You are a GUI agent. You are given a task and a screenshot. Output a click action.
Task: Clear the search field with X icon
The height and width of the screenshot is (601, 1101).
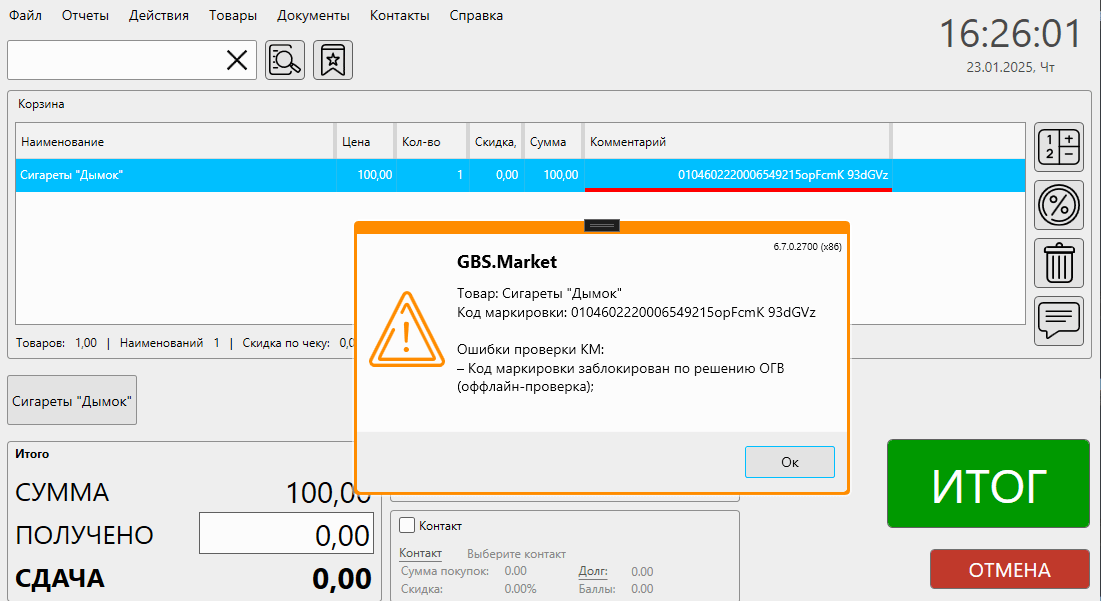(237, 60)
